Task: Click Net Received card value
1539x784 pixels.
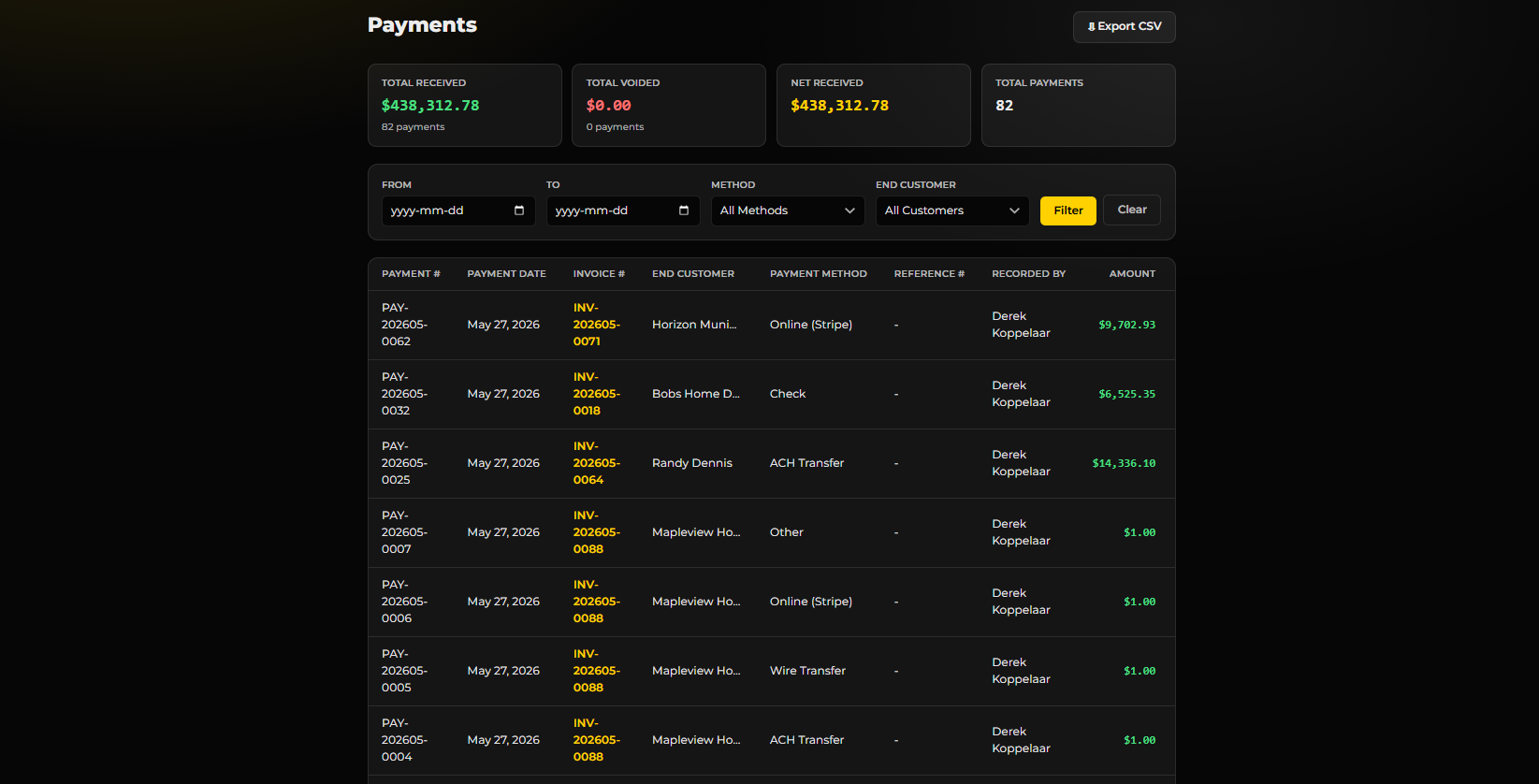Action: tap(840, 106)
